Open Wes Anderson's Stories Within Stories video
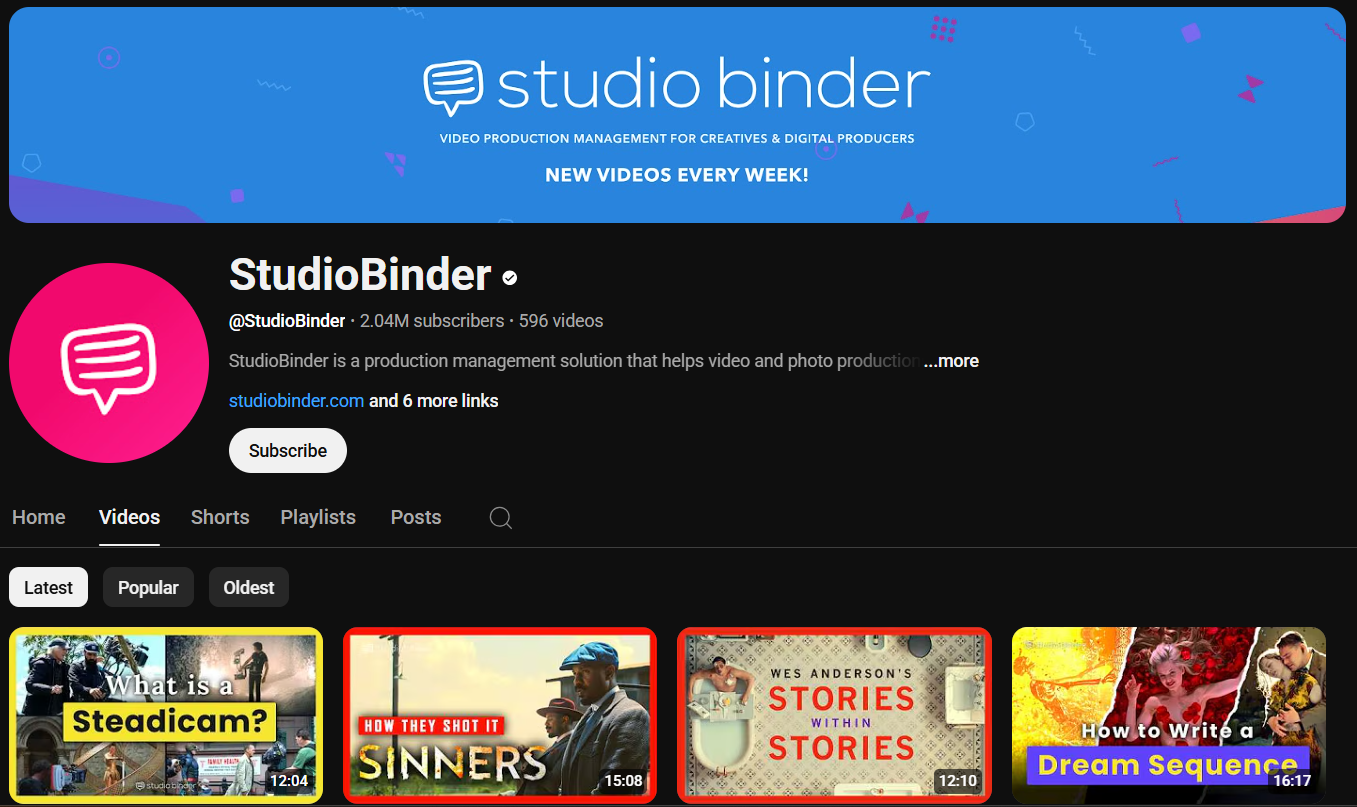 pyautogui.click(x=834, y=715)
